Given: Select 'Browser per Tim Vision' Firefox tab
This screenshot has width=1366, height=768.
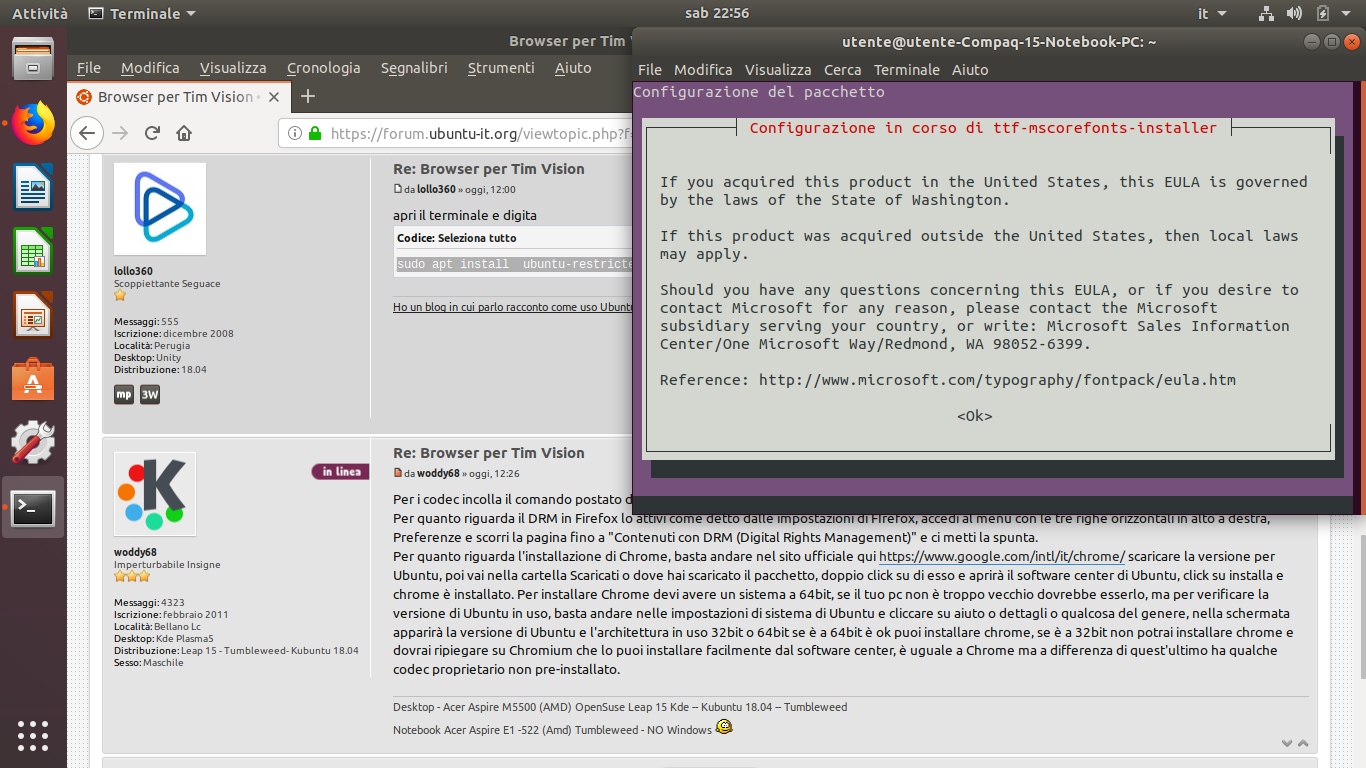Looking at the screenshot, I should coord(180,97).
